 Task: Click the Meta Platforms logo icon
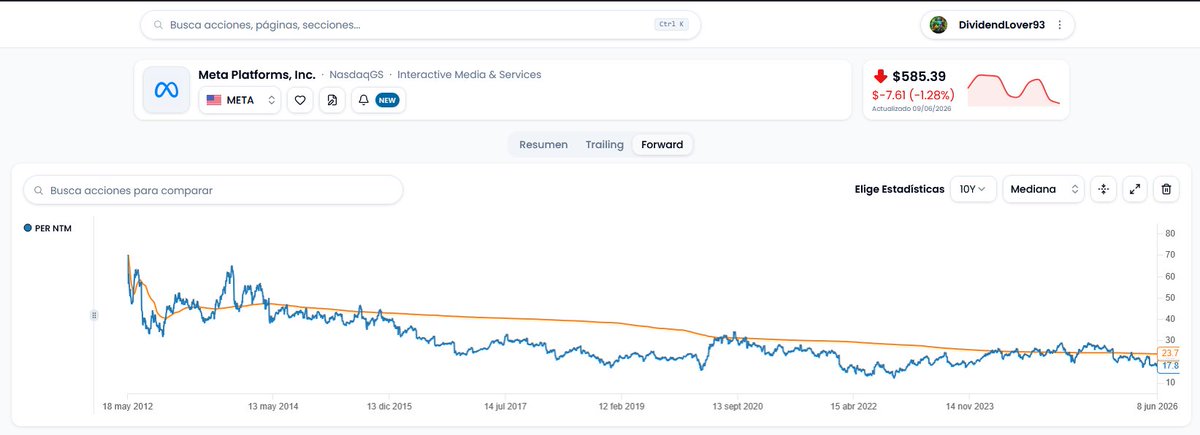coord(166,90)
